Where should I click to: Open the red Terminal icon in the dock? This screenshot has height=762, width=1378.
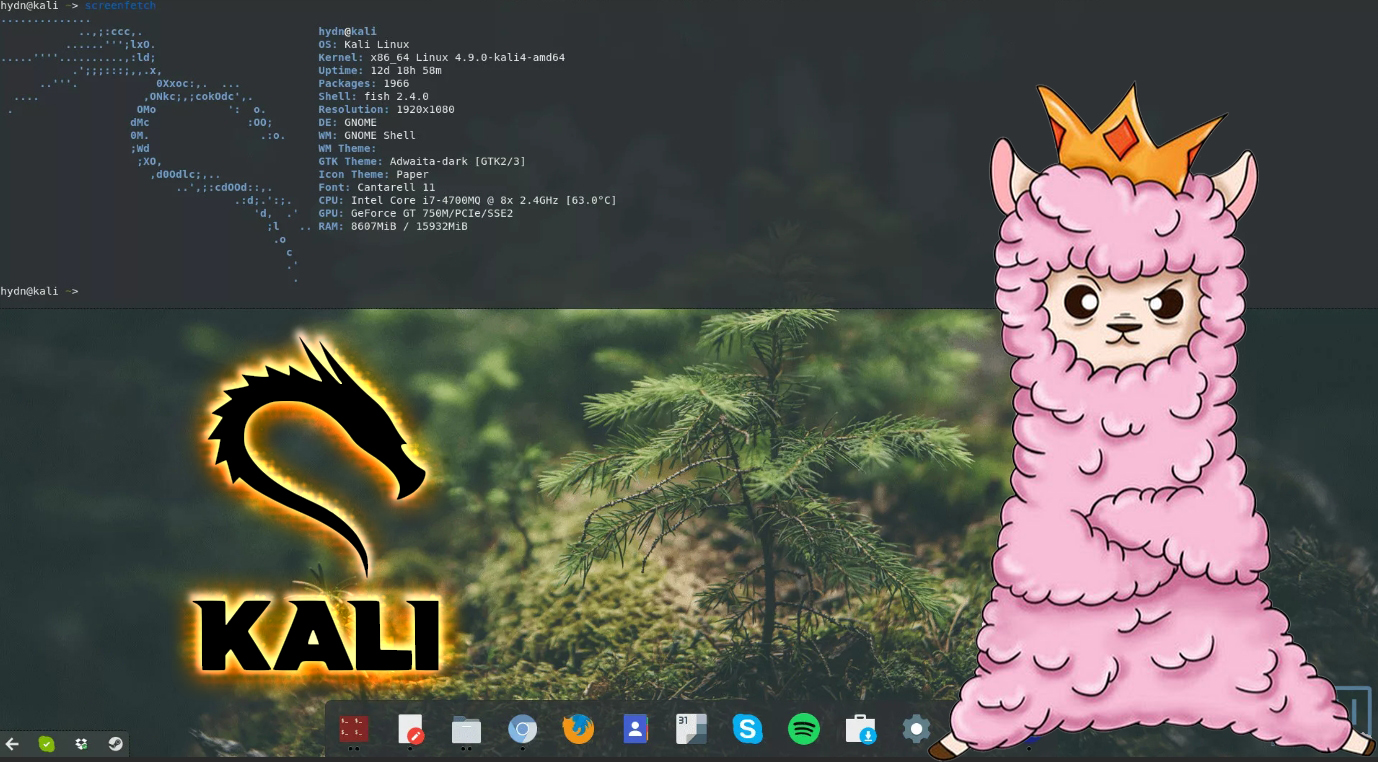[x=354, y=729]
